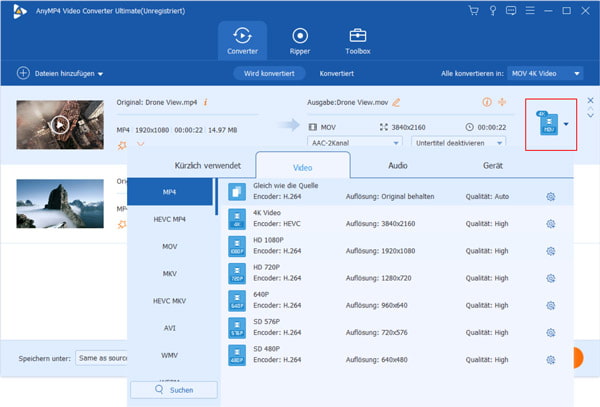The width and height of the screenshot is (600, 407).
Task: Select the HD 1080P profile icon
Action: pyautogui.click(x=237, y=246)
